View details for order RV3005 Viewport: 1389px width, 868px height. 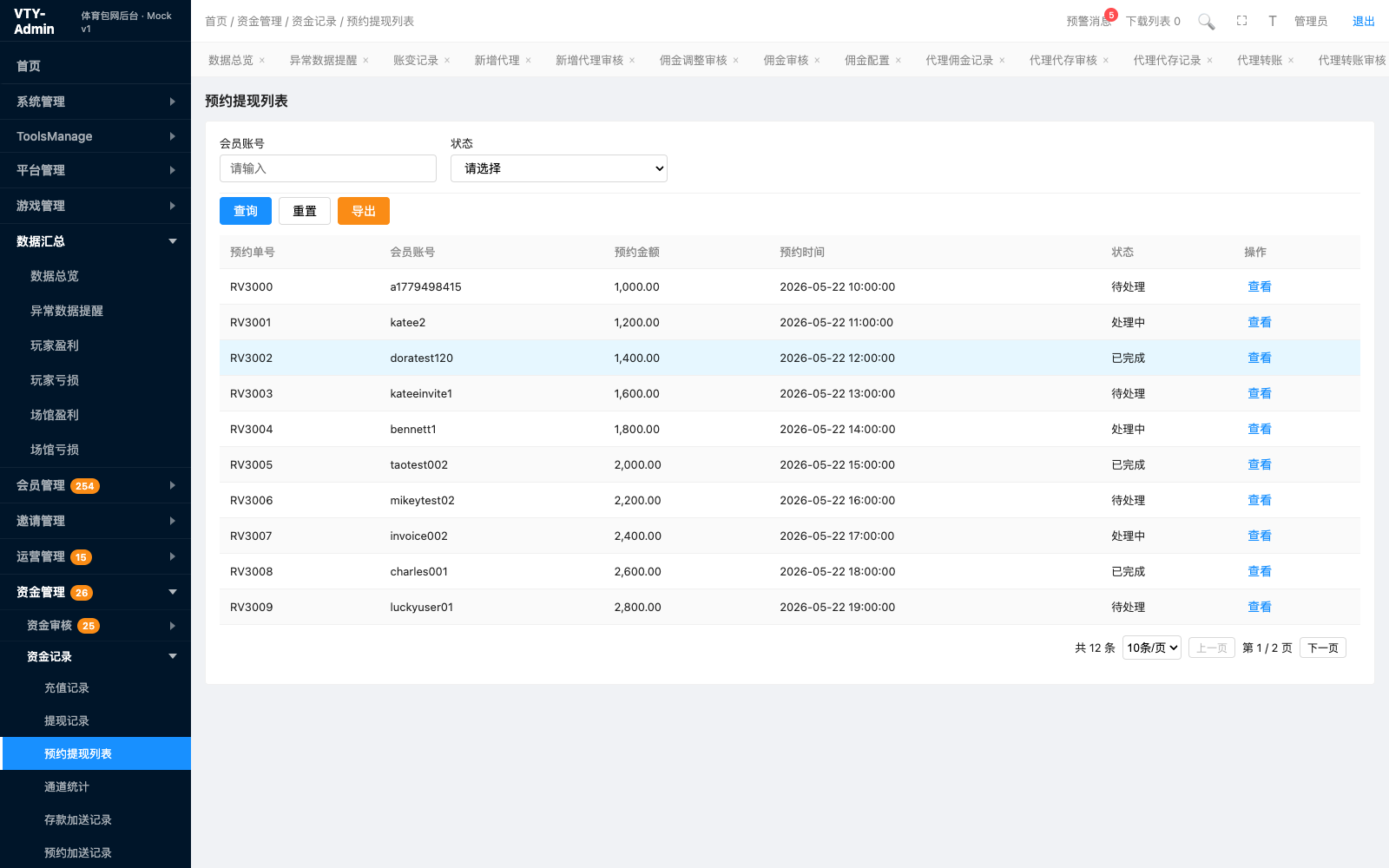(x=1260, y=464)
